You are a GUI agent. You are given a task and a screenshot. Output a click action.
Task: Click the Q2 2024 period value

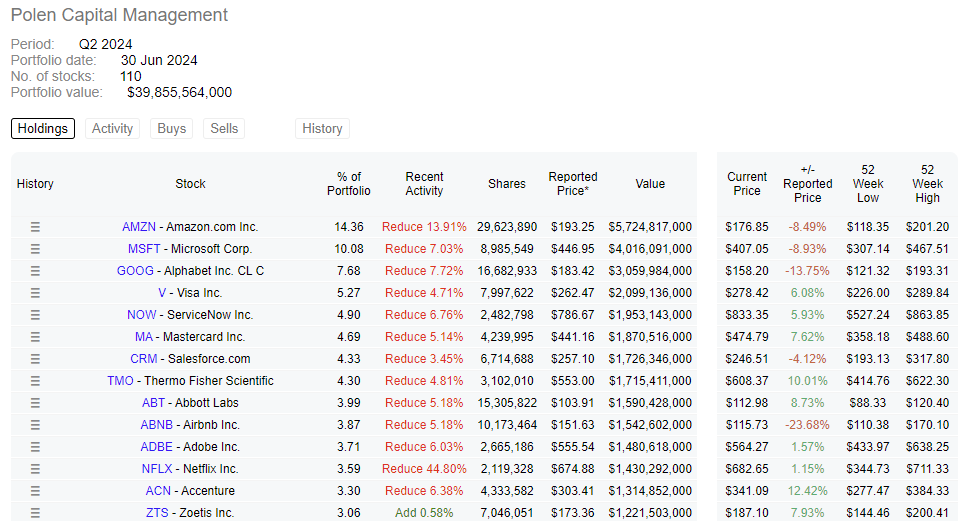click(105, 45)
